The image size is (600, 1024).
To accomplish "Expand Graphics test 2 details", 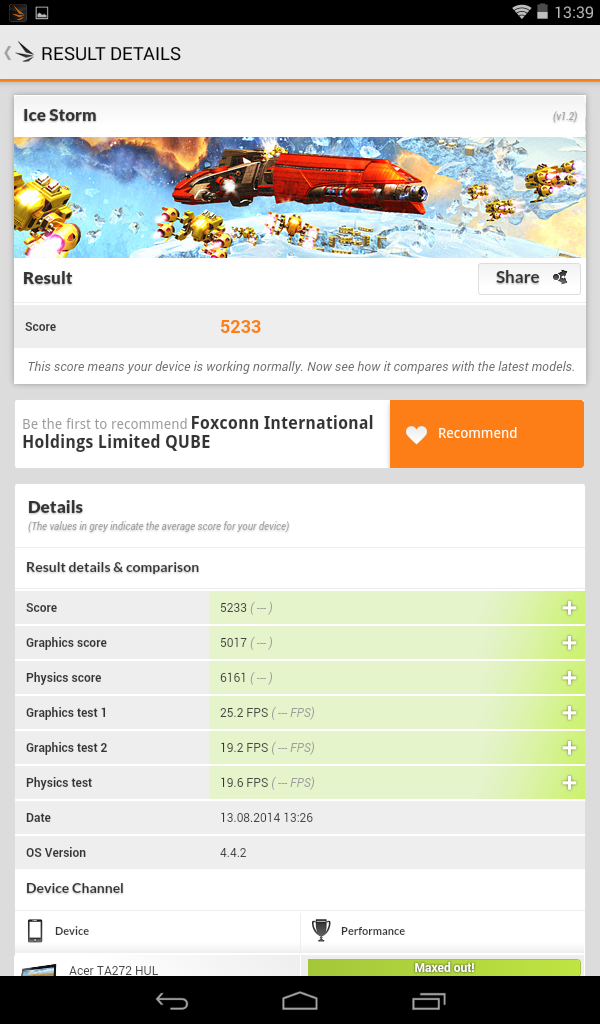I will (569, 748).
